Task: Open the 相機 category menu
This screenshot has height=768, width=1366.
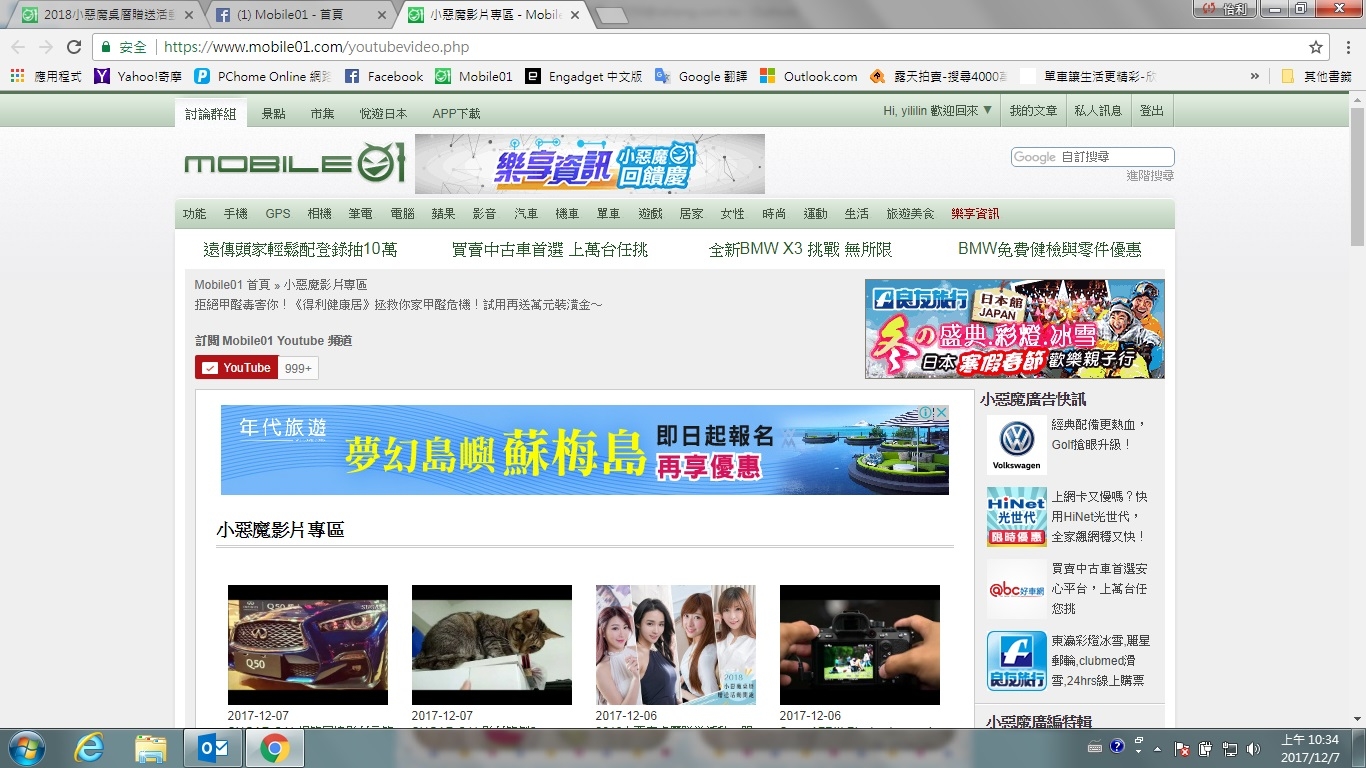Action: point(320,214)
